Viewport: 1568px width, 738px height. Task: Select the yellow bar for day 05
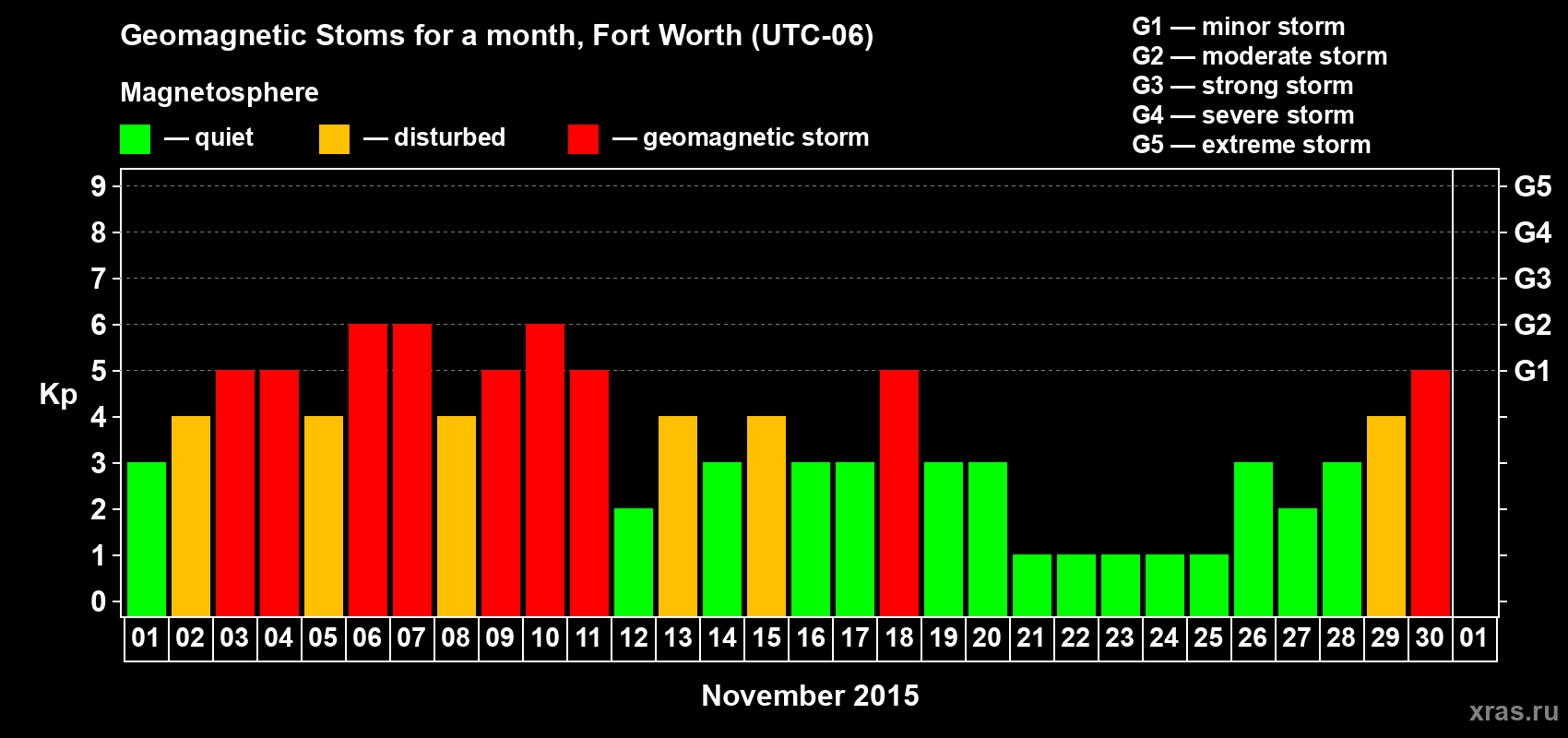[324, 516]
